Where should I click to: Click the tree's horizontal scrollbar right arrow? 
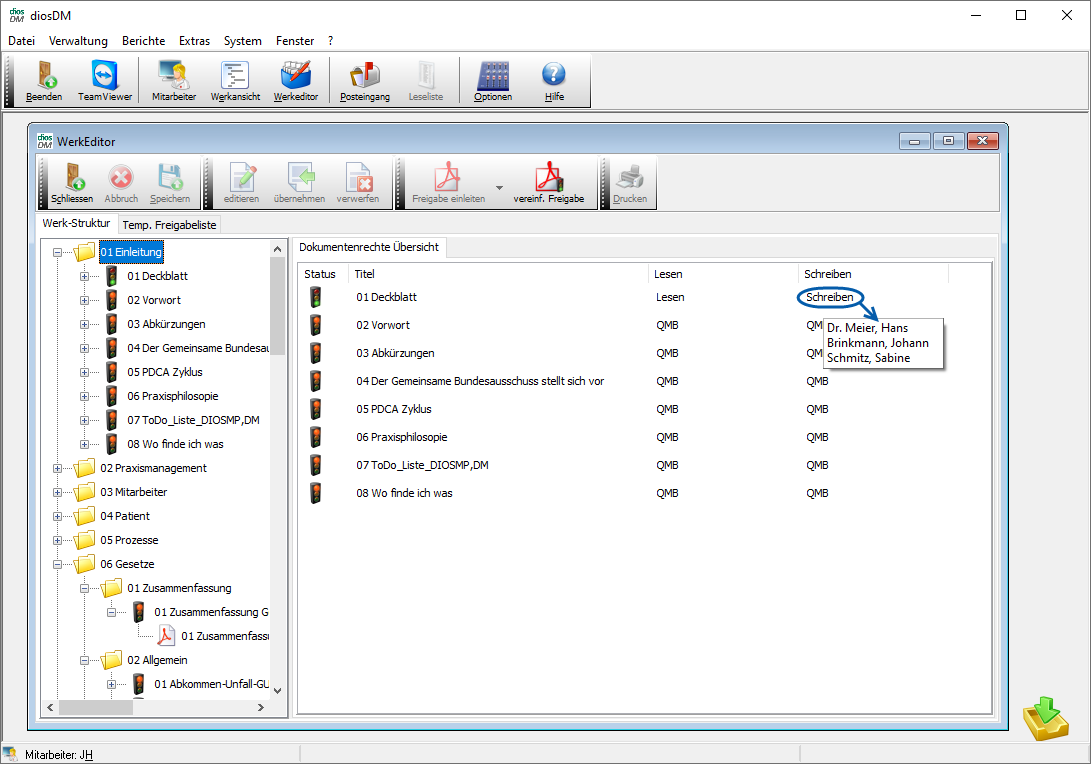point(261,707)
